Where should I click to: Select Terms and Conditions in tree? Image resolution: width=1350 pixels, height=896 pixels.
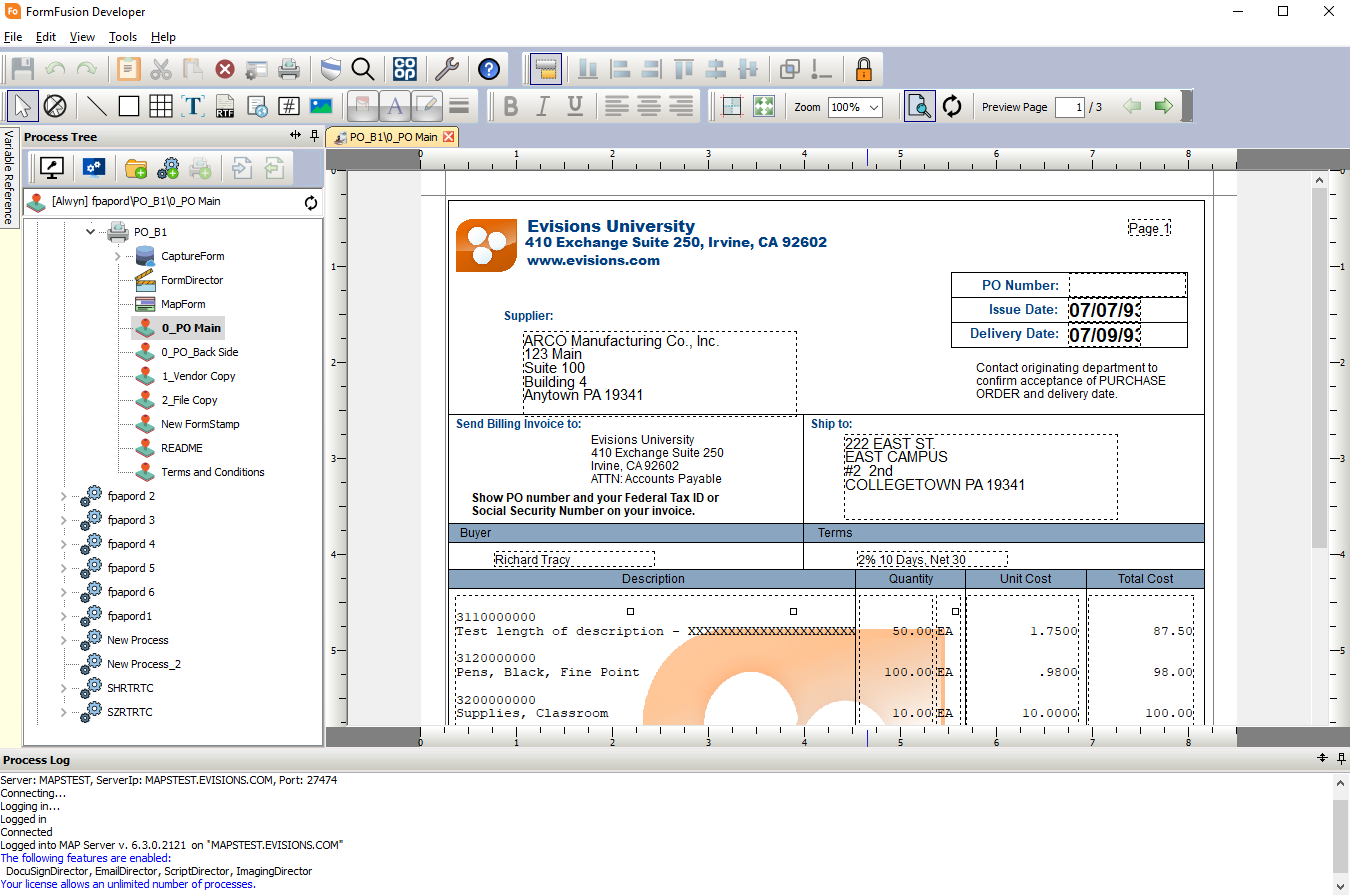[212, 472]
